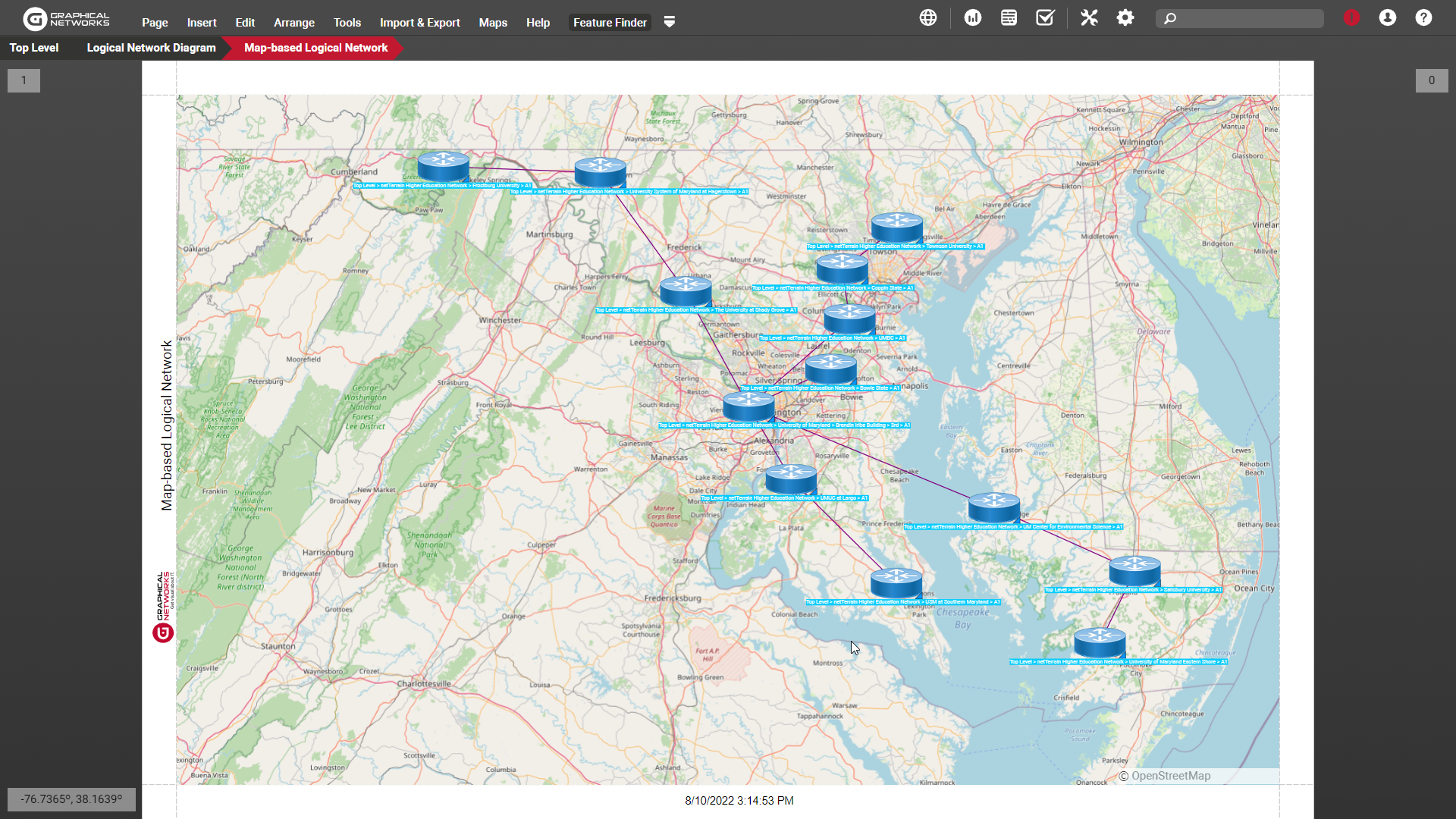Open the gear settings icon
This screenshot has height=819, width=1456.
point(1125,17)
